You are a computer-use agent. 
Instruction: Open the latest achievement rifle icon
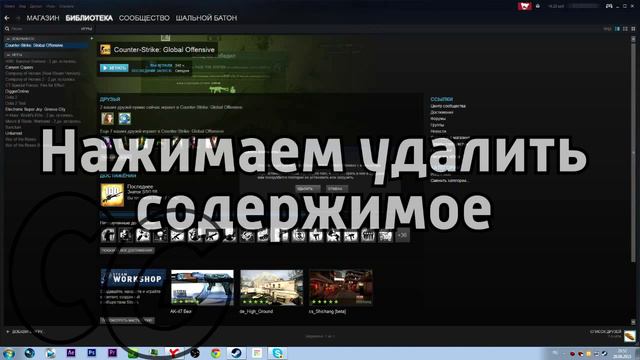[112, 195]
